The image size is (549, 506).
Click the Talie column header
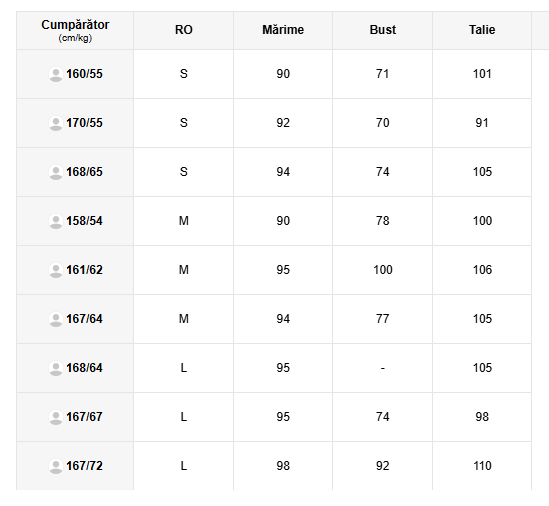tap(482, 30)
